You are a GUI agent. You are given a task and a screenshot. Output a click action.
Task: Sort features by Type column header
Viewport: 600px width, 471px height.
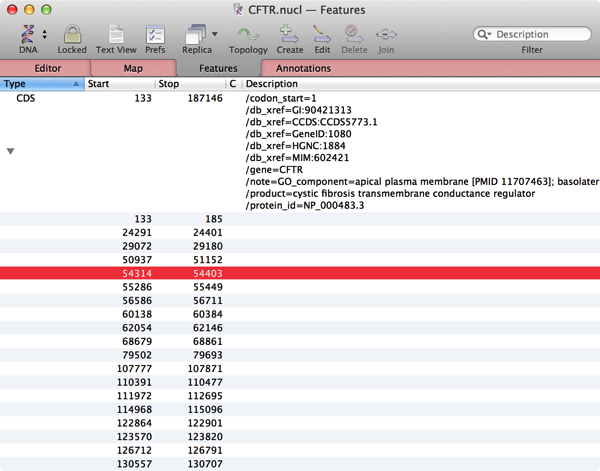40,84
